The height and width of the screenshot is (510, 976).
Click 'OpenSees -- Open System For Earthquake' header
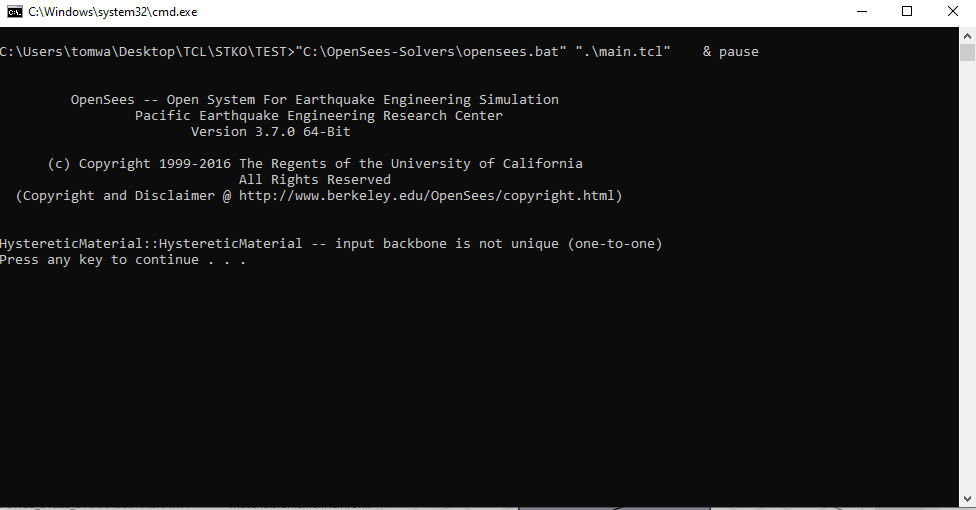314,100
